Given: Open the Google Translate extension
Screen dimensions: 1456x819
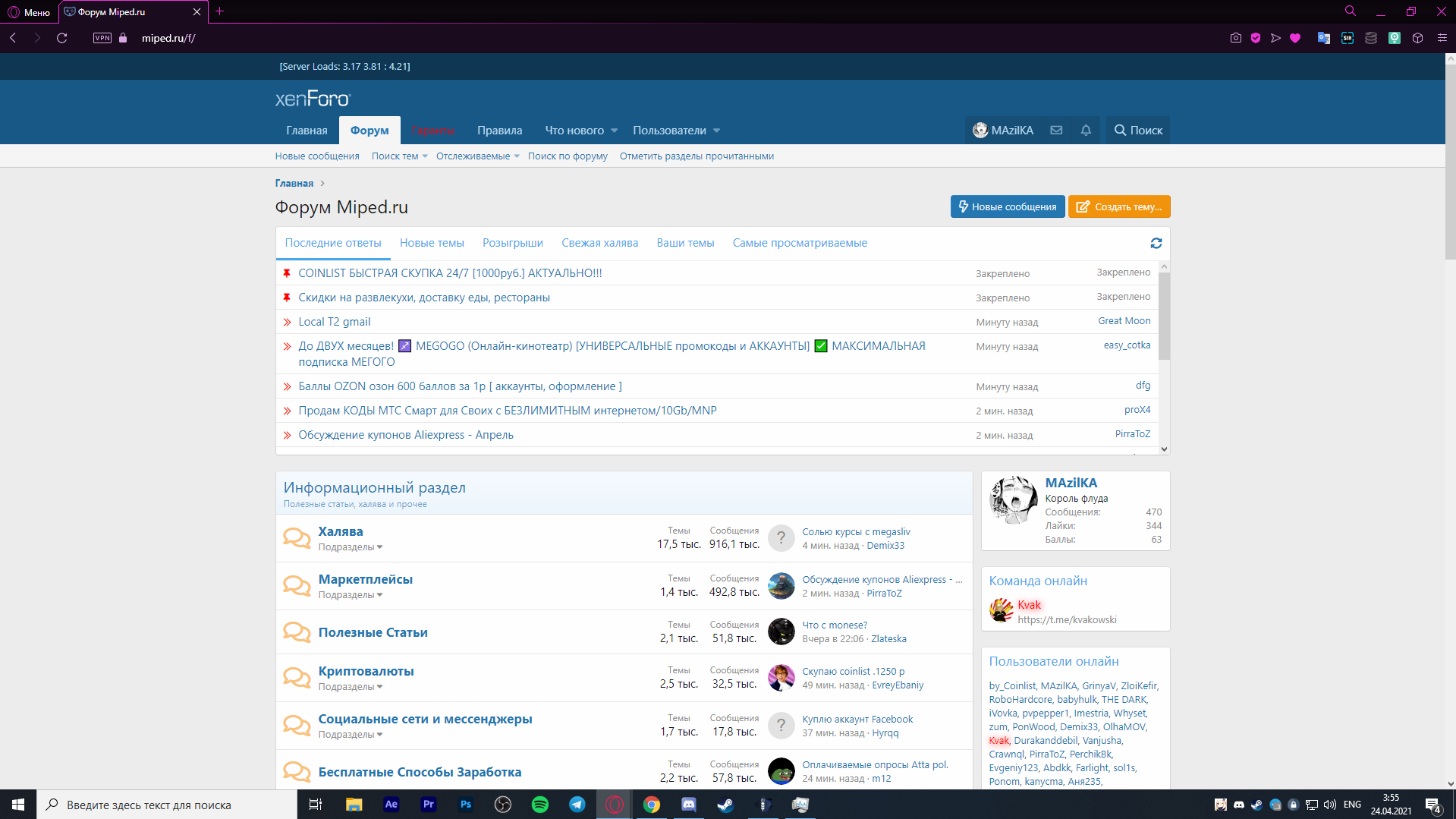Looking at the screenshot, I should click(x=1324, y=38).
